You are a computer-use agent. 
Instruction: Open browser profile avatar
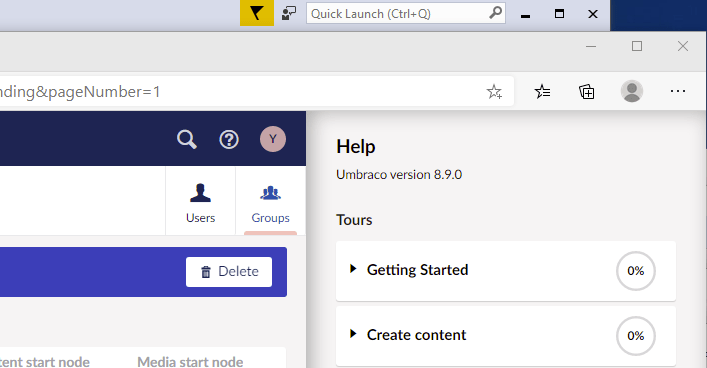(x=632, y=92)
